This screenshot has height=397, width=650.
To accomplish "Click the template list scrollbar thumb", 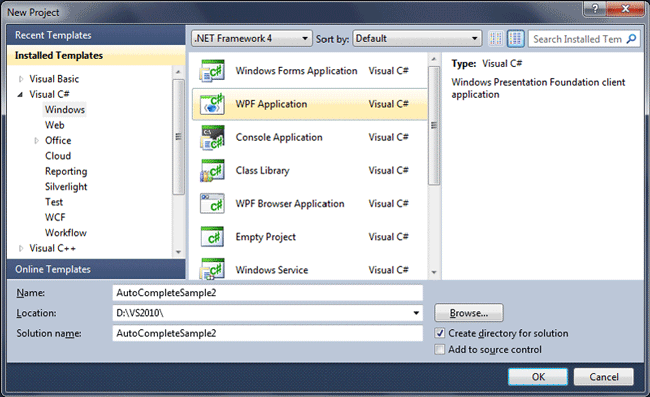I will 434,125.
